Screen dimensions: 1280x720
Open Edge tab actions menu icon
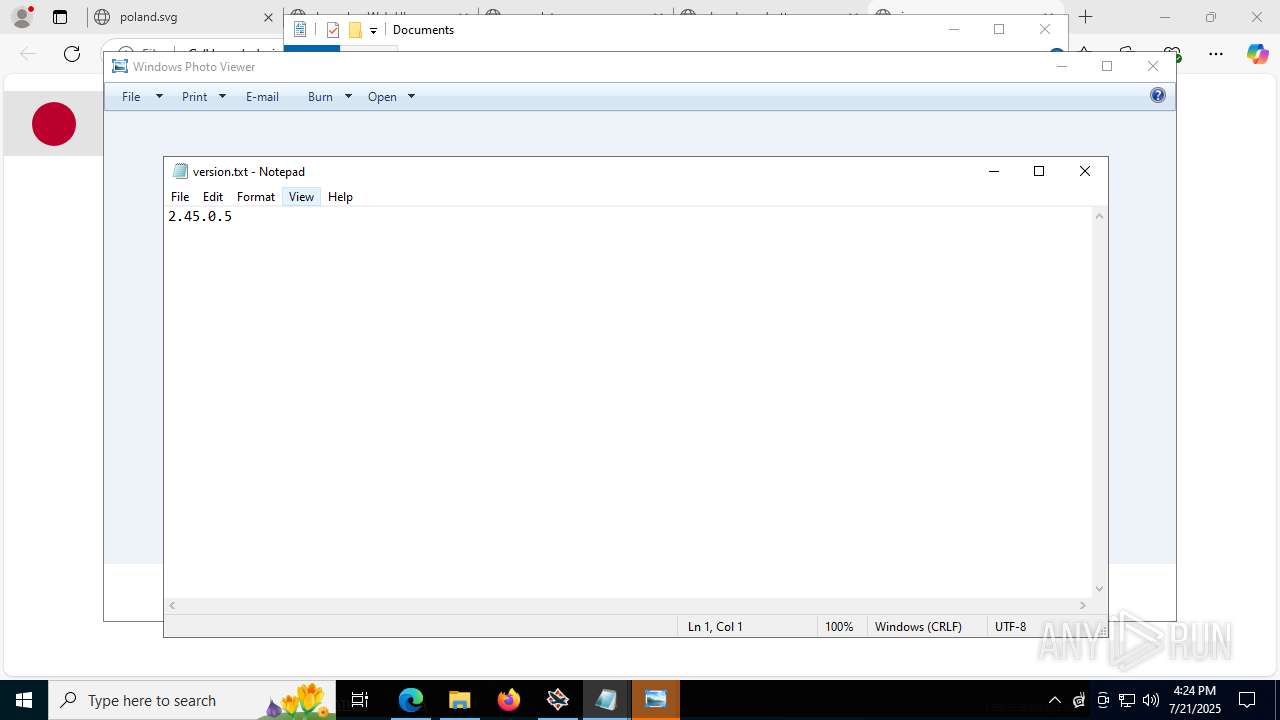(x=60, y=17)
